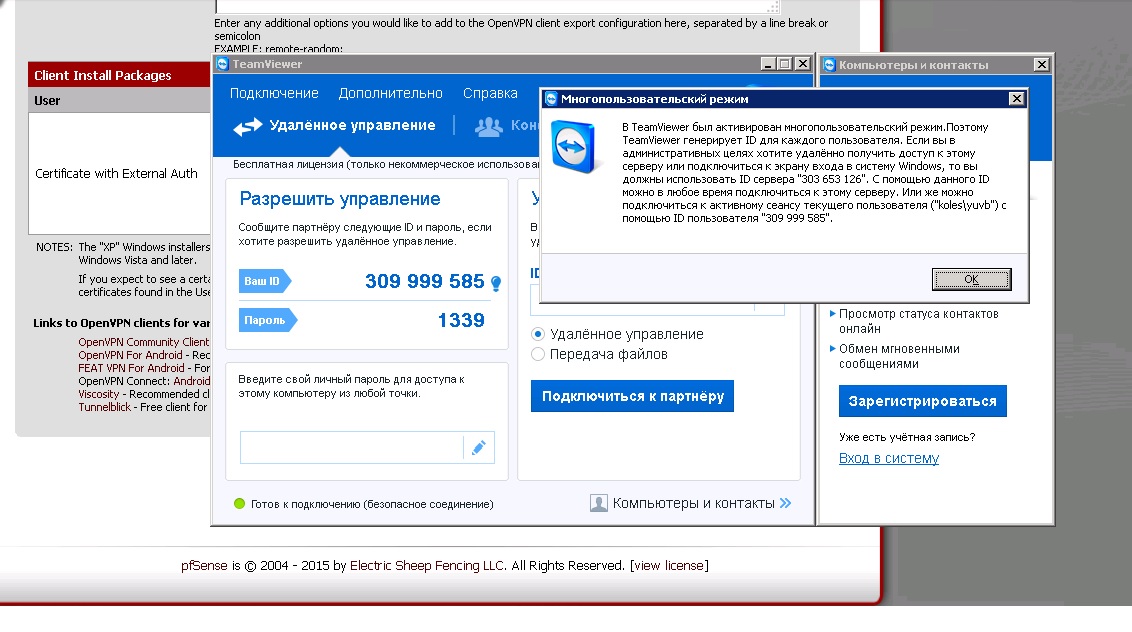Click the lightbulb hint icon next to the ID
This screenshot has width=1132, height=632.
[x=496, y=283]
